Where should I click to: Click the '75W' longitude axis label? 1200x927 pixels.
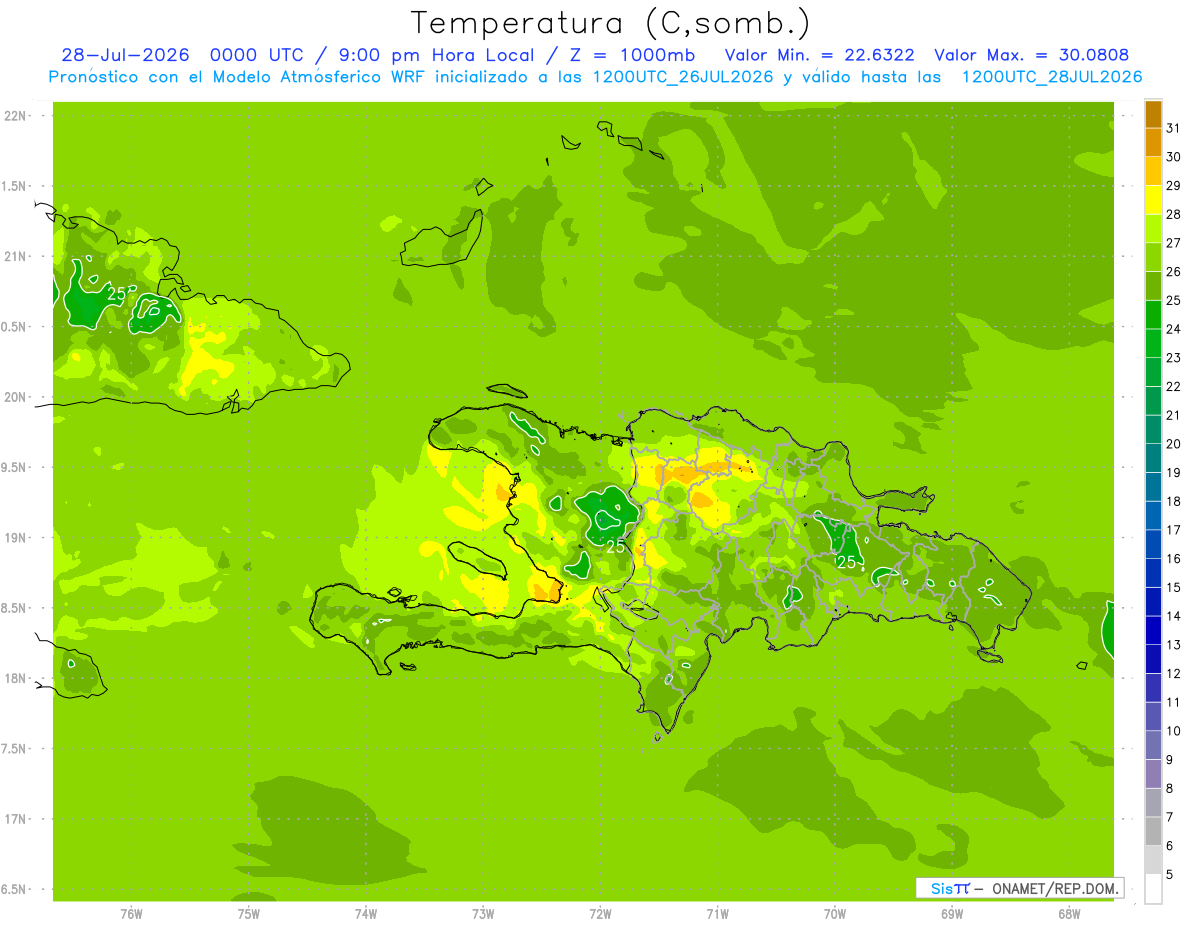point(248,913)
